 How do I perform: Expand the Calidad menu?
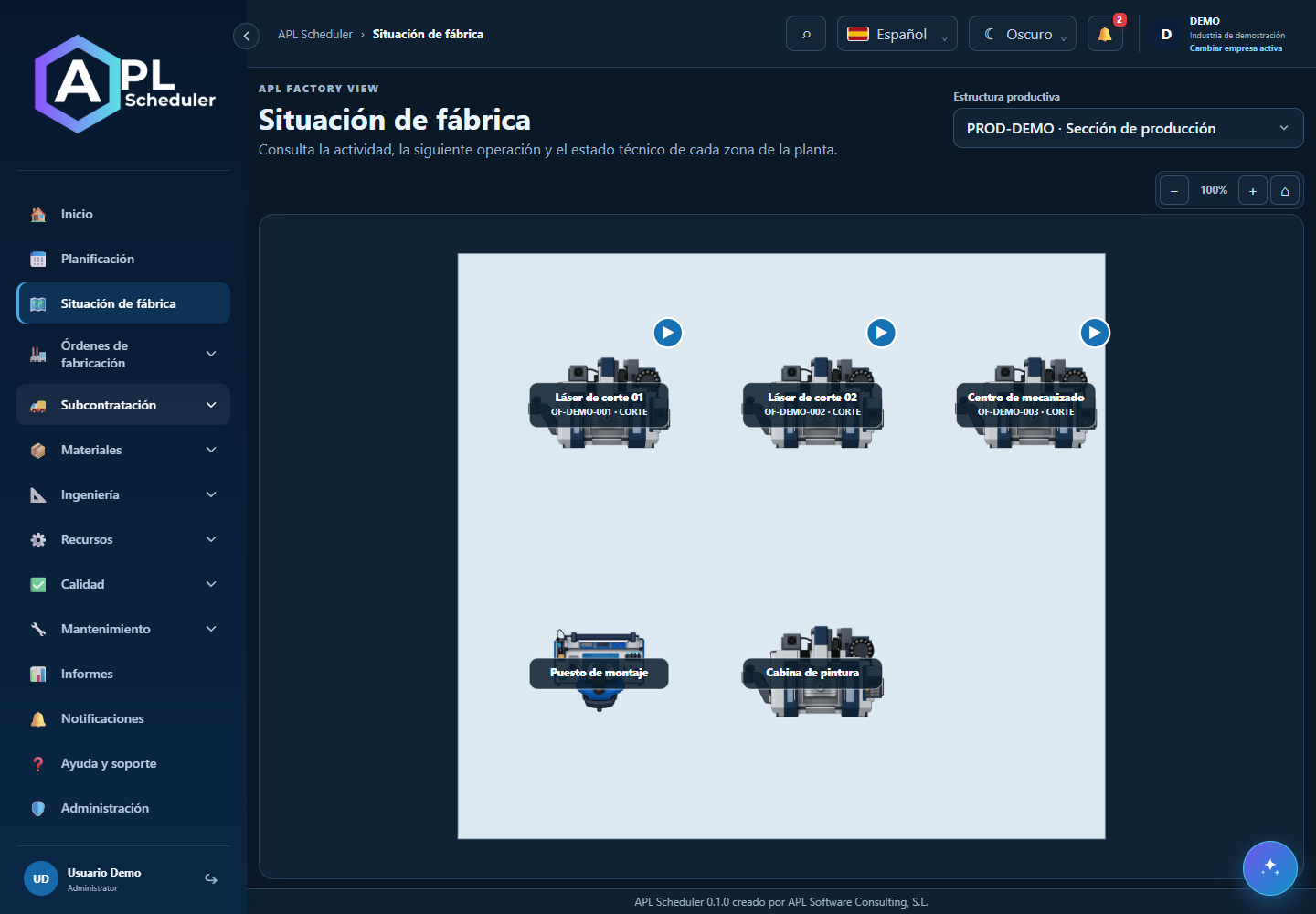pyautogui.click(x=123, y=584)
